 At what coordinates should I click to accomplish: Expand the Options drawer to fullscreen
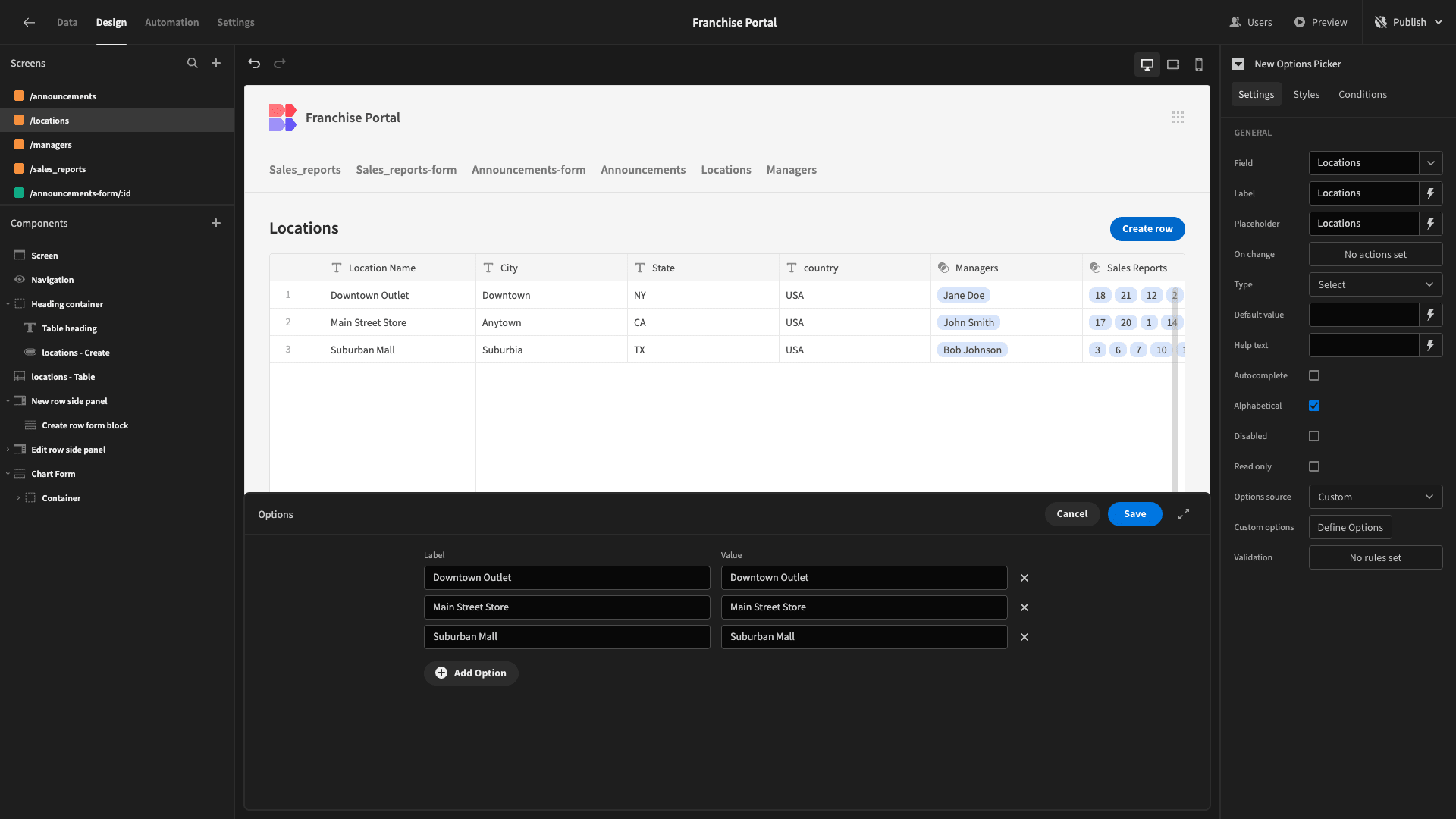[x=1184, y=514]
